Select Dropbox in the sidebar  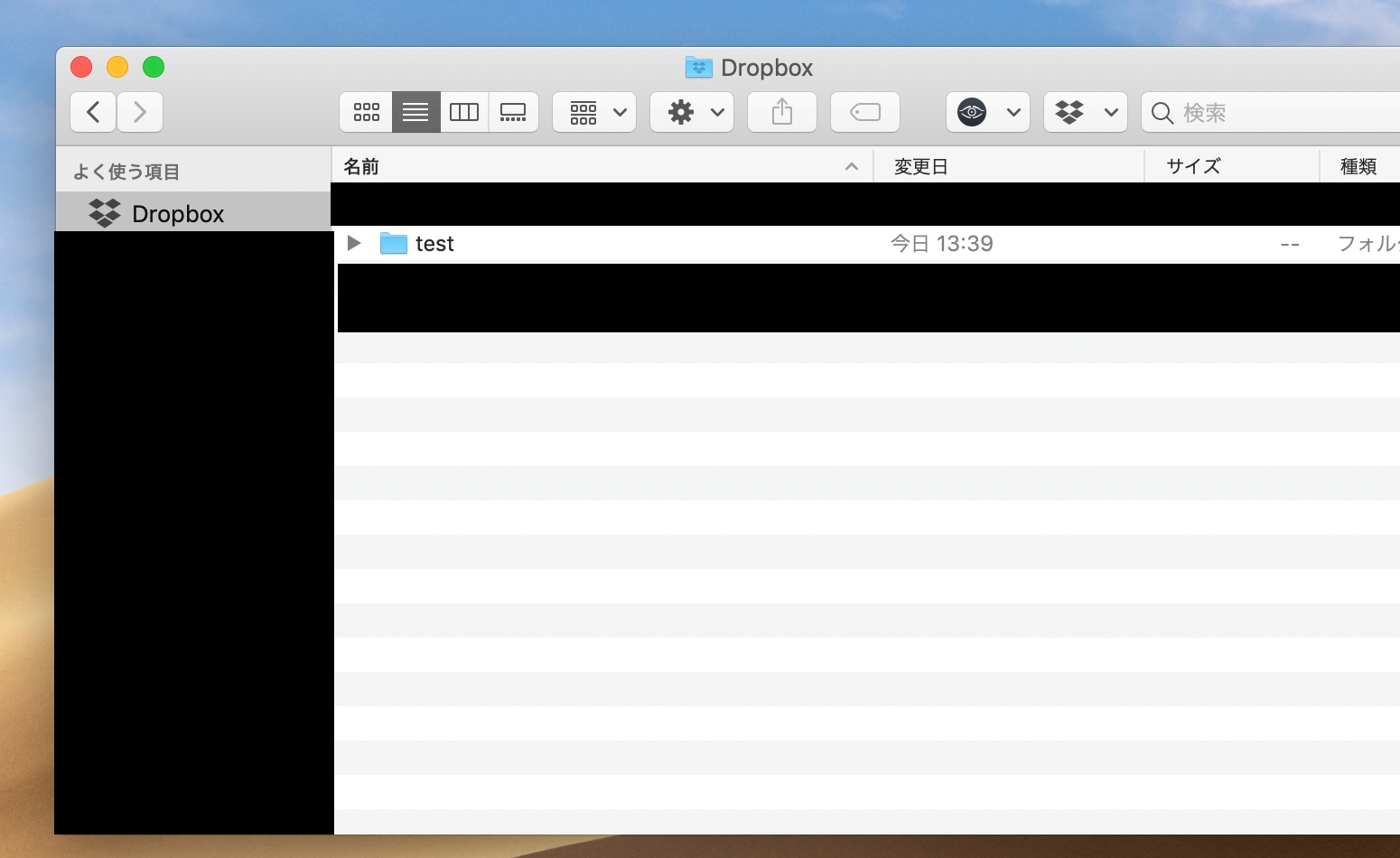(193, 213)
